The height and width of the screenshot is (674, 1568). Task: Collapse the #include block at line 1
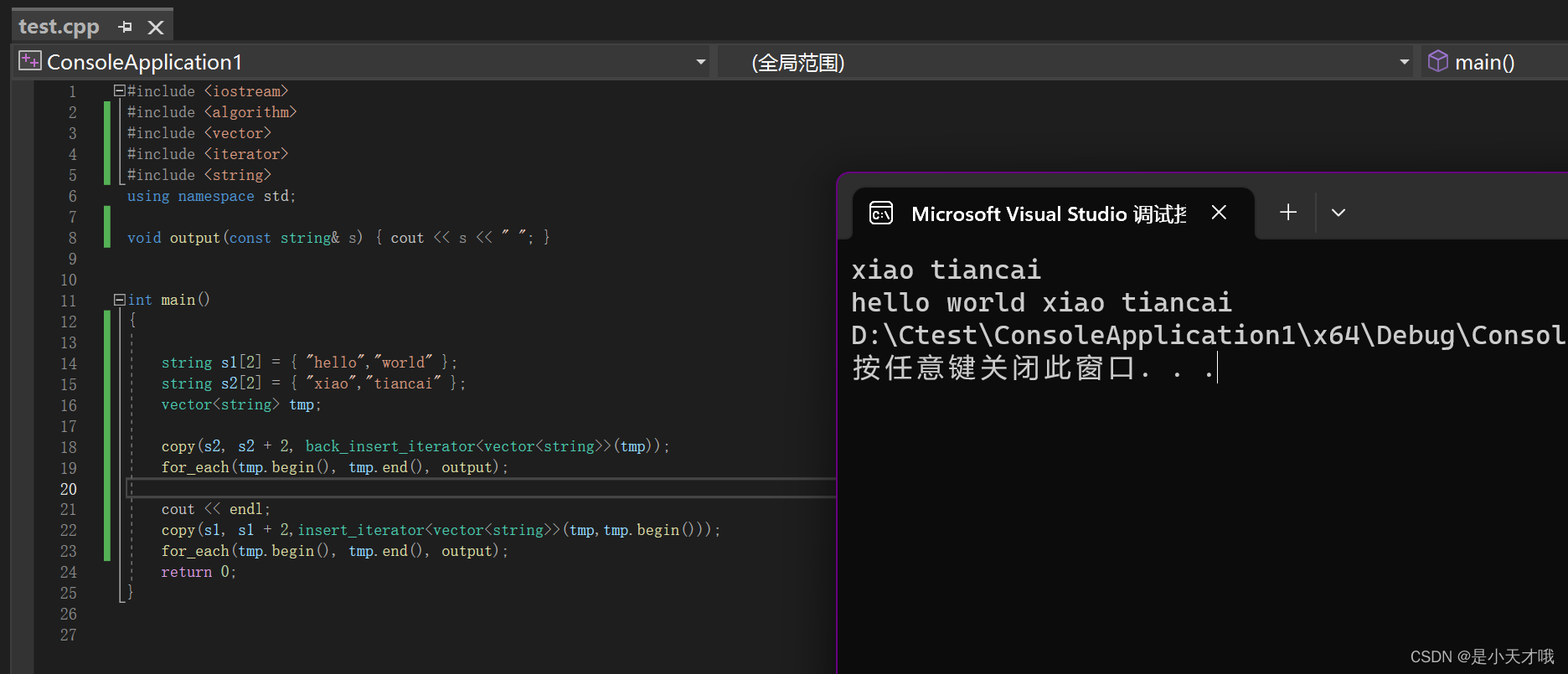(x=119, y=90)
